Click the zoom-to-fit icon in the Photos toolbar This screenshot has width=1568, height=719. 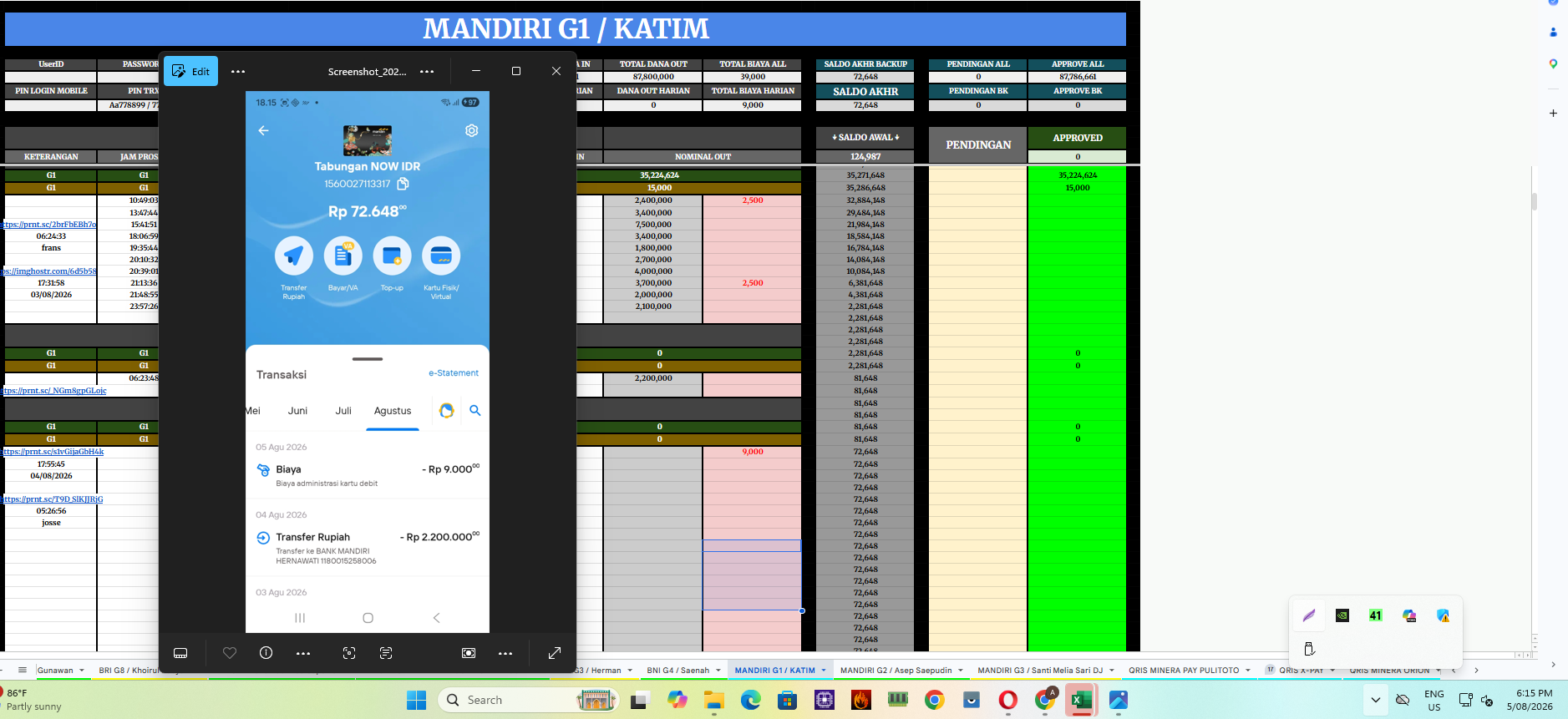(x=469, y=653)
